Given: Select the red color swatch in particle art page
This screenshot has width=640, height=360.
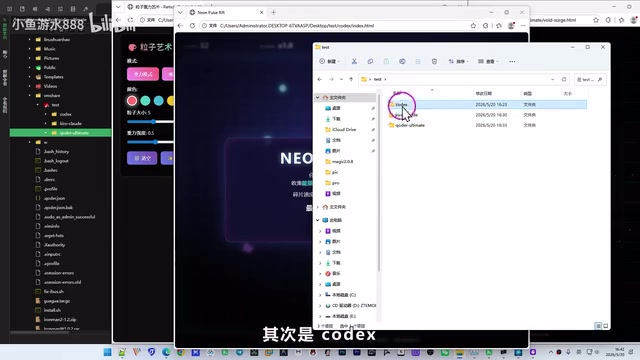Looking at the screenshot, I should pos(131,100).
